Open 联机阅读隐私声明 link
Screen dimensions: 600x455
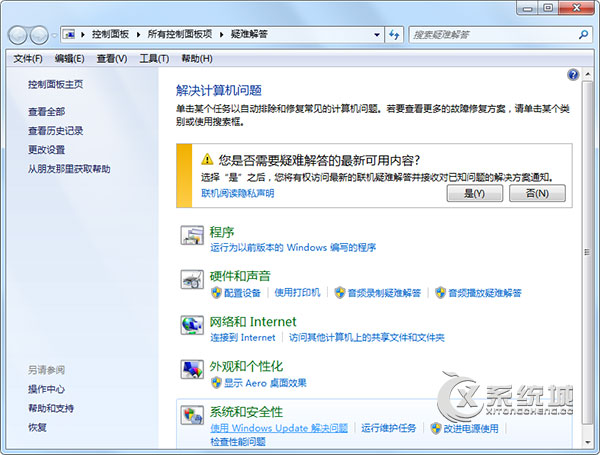(x=238, y=193)
